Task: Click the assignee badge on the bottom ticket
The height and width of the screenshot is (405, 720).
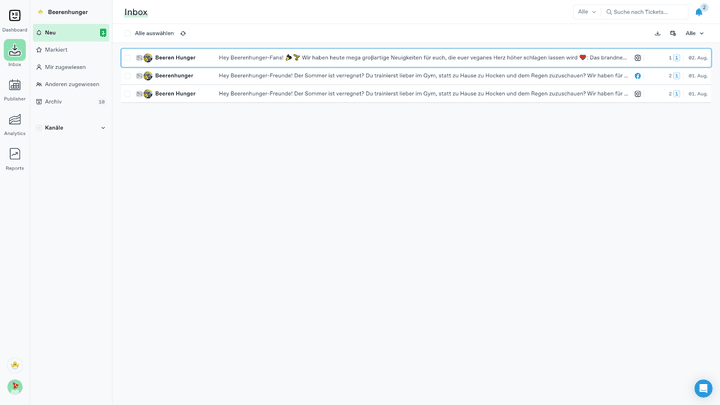Action: pyautogui.click(x=676, y=94)
